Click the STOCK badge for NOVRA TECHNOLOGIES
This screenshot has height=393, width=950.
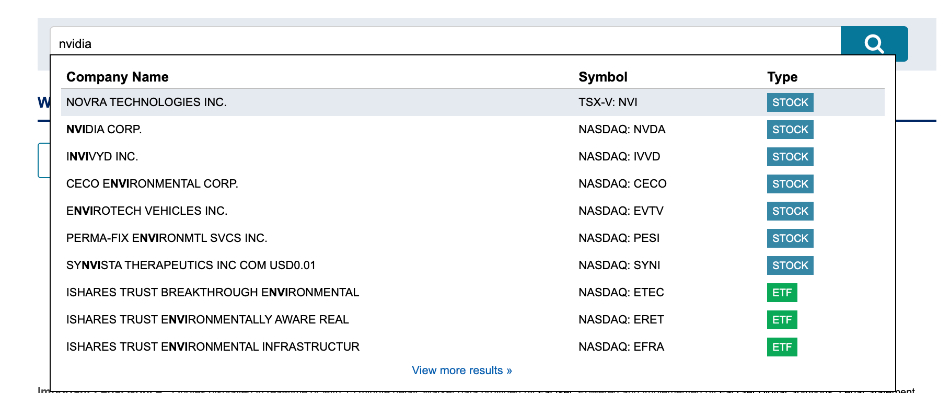[x=790, y=102]
